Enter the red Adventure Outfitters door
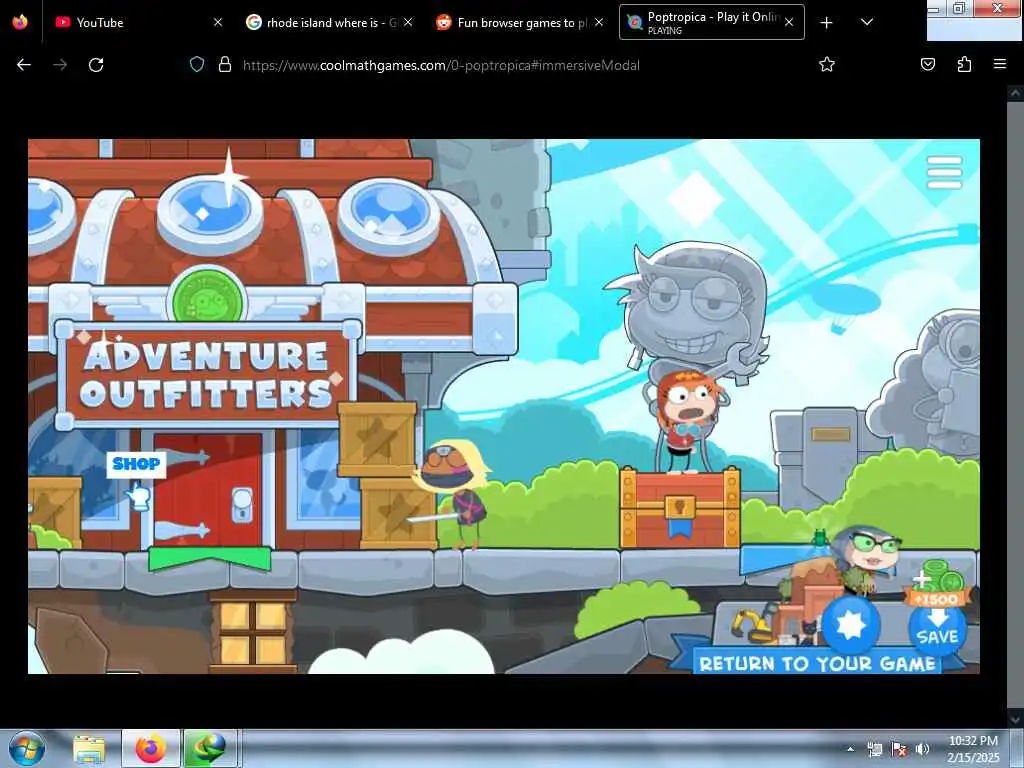Viewport: 1024px width, 768px height. [208, 490]
